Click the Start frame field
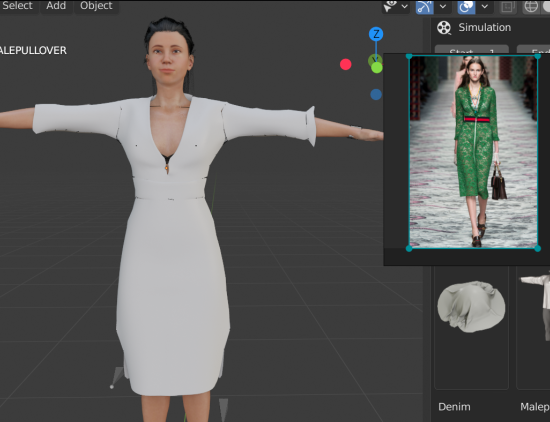 471,49
